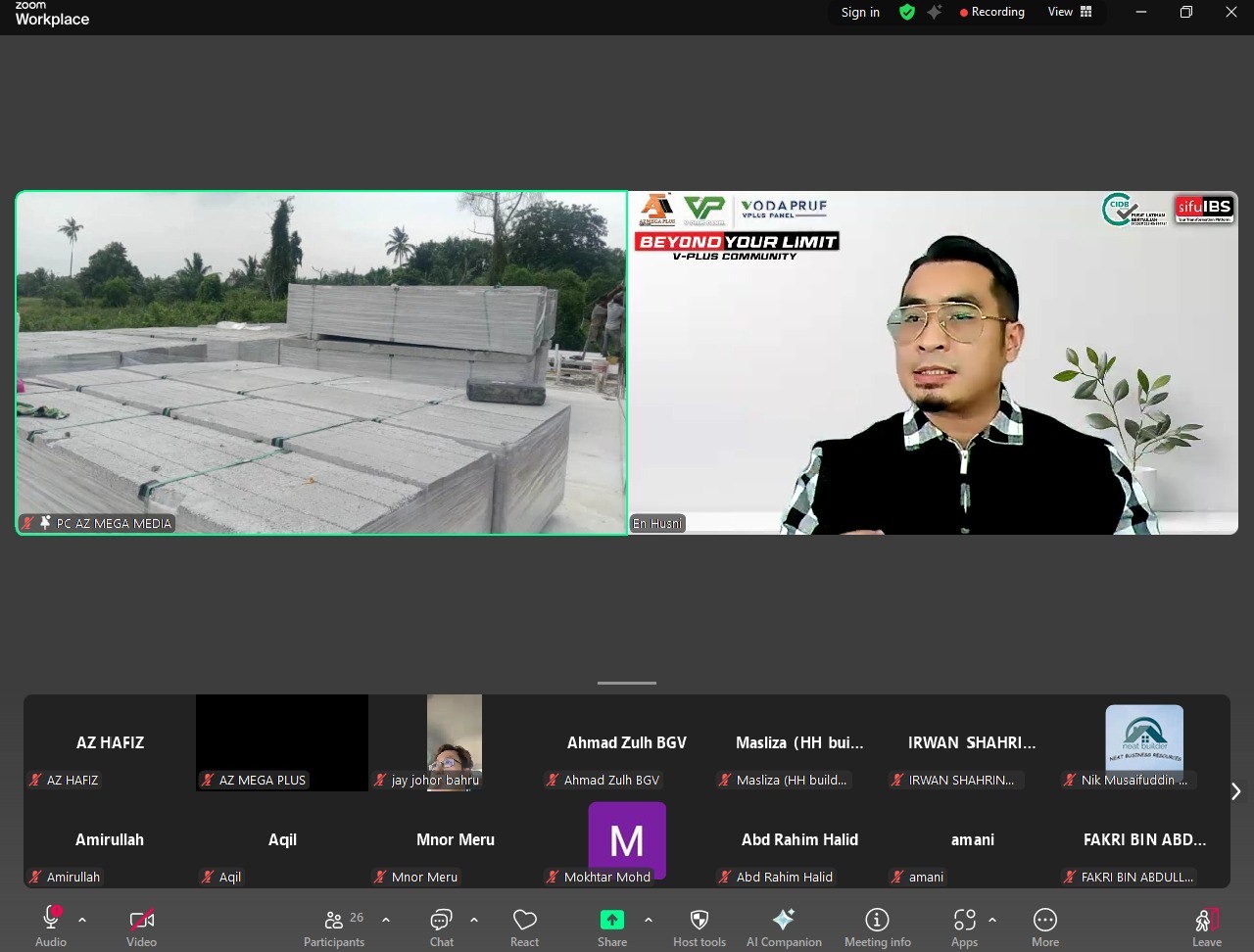Click muted mic icon next to AZ HAFIZ
Screen dimensions: 1254x952
point(35,781)
